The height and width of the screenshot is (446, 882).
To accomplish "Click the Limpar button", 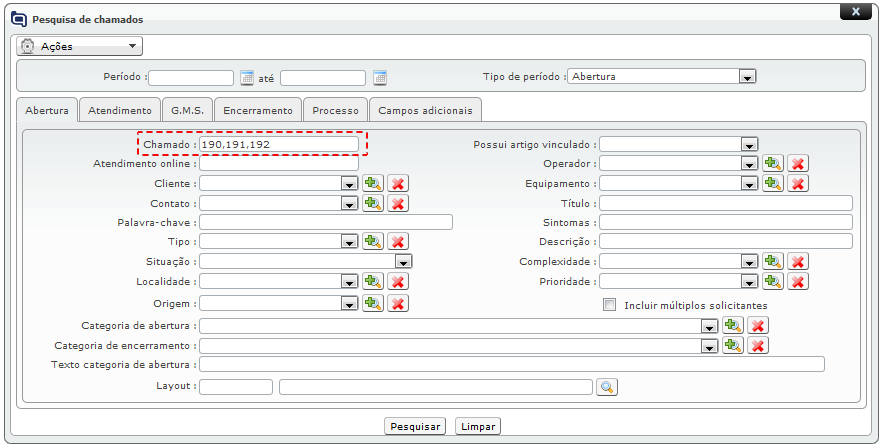I will 478,426.
